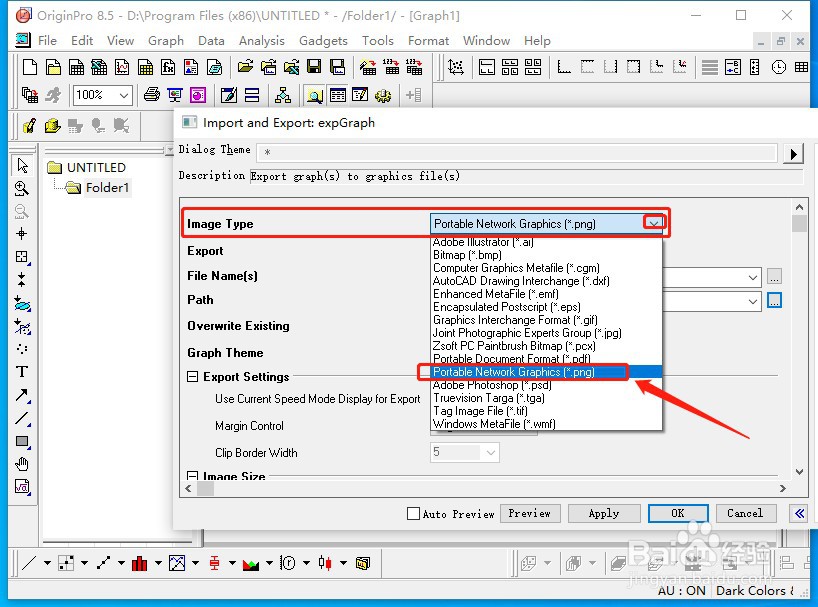Click the Dialog Theme input field
818x607 pixels.
(518, 152)
